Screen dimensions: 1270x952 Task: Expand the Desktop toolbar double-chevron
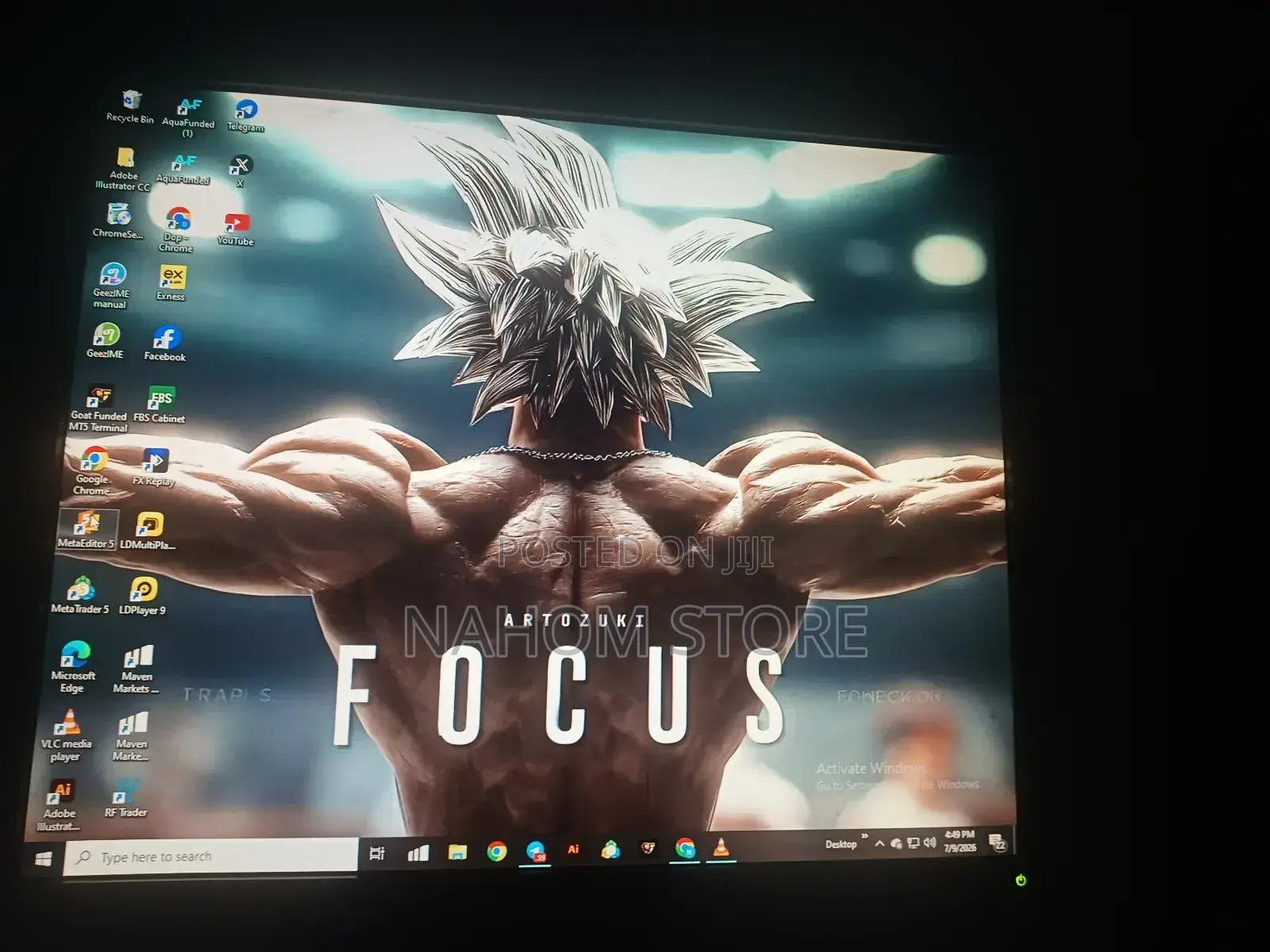[x=864, y=837]
